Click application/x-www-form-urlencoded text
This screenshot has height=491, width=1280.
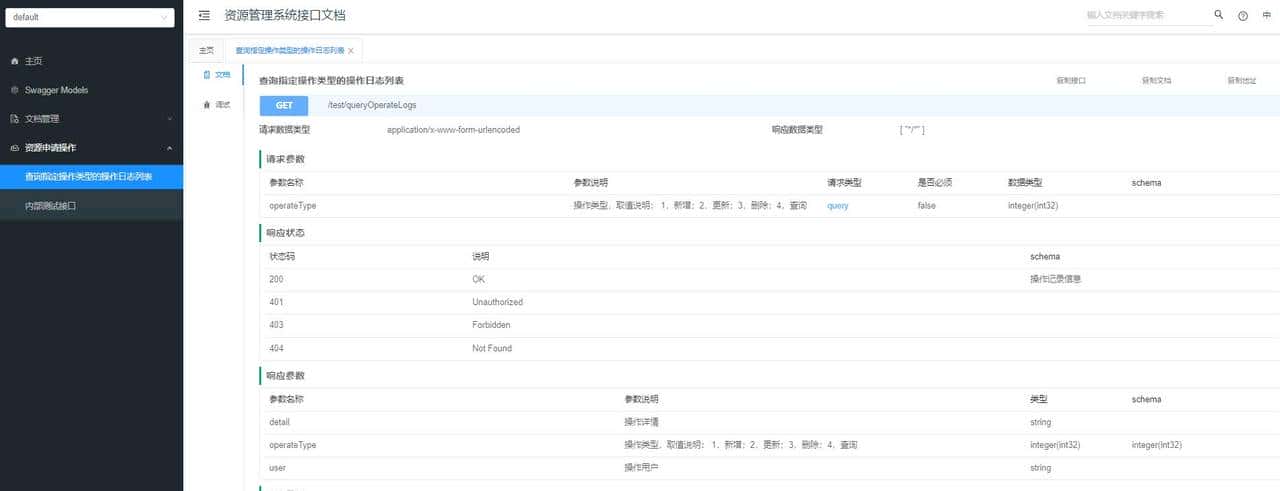pos(453,130)
